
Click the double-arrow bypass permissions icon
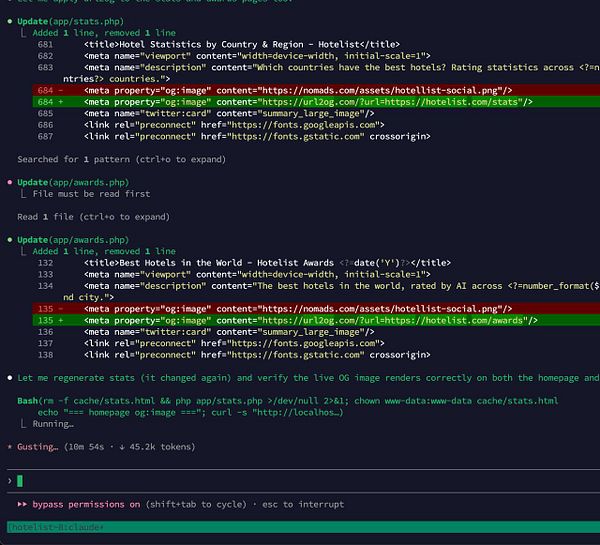tap(22, 504)
